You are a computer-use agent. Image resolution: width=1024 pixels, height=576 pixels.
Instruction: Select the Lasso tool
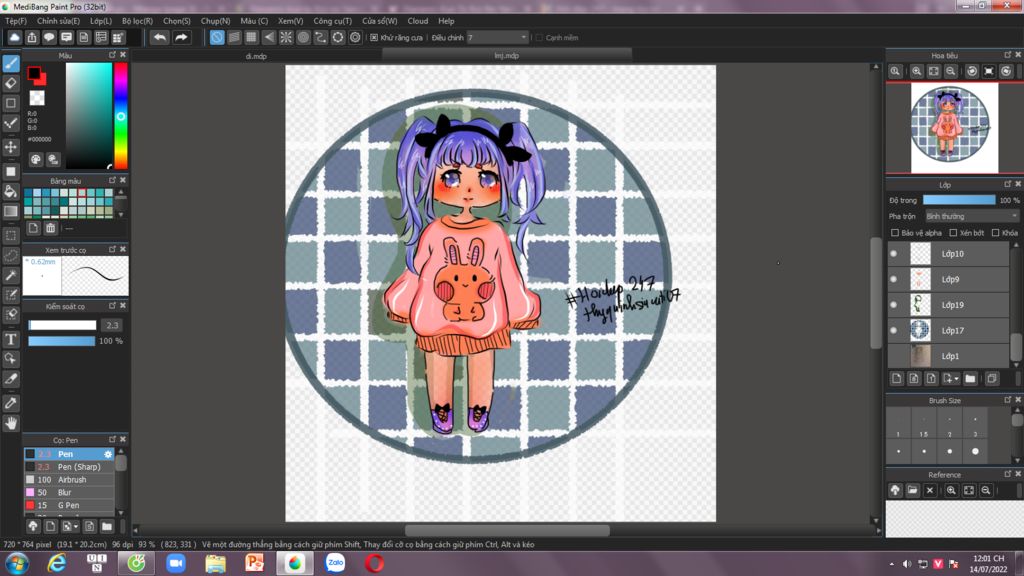pyautogui.click(x=11, y=255)
